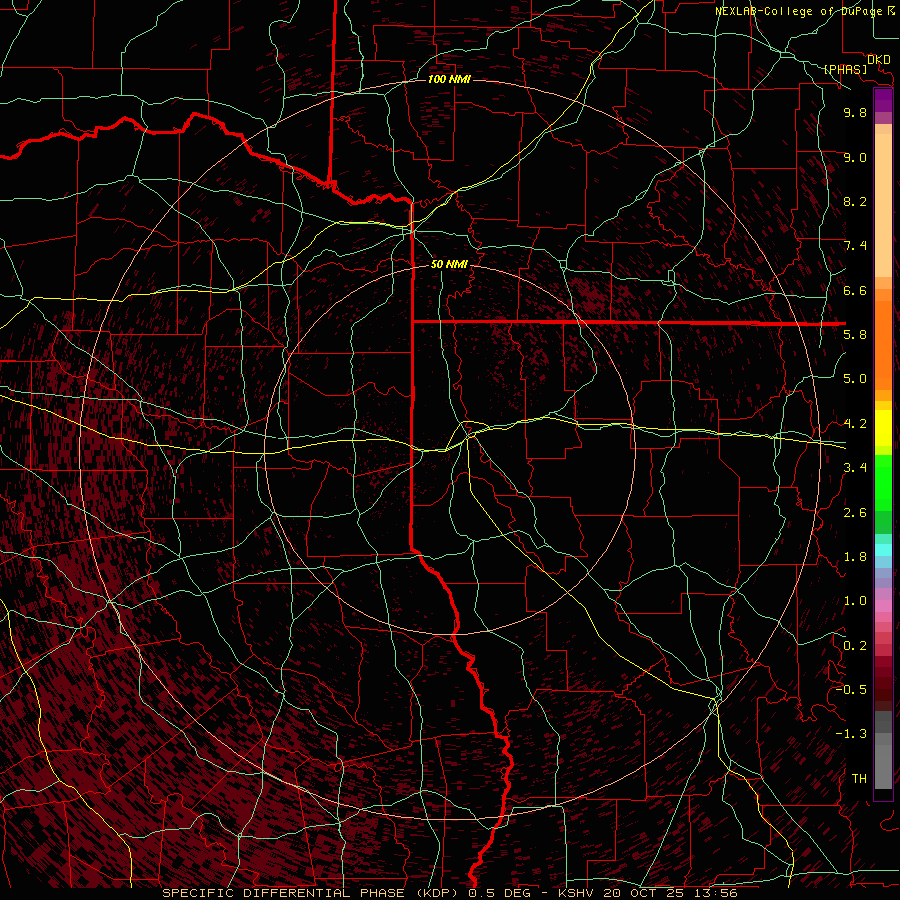Click the TH threshold label on legend
The height and width of the screenshot is (900, 900).
[859, 779]
